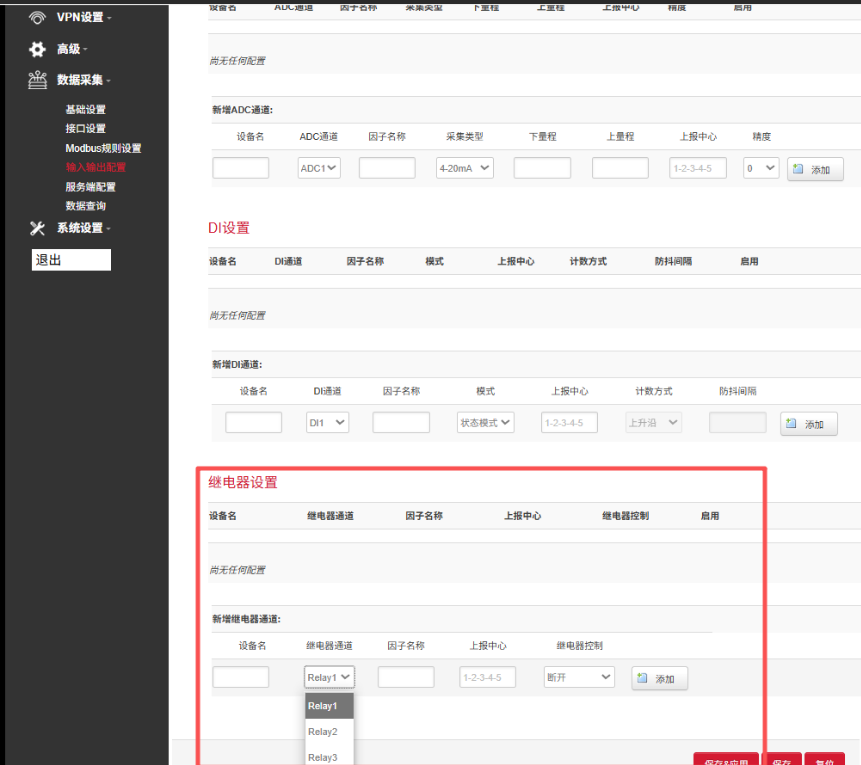
Task: Click the wrench icon for 系统设置
Action: coord(37,228)
